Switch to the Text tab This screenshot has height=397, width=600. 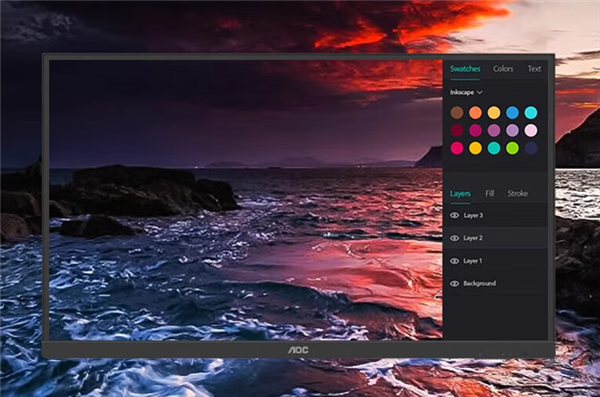coord(534,69)
